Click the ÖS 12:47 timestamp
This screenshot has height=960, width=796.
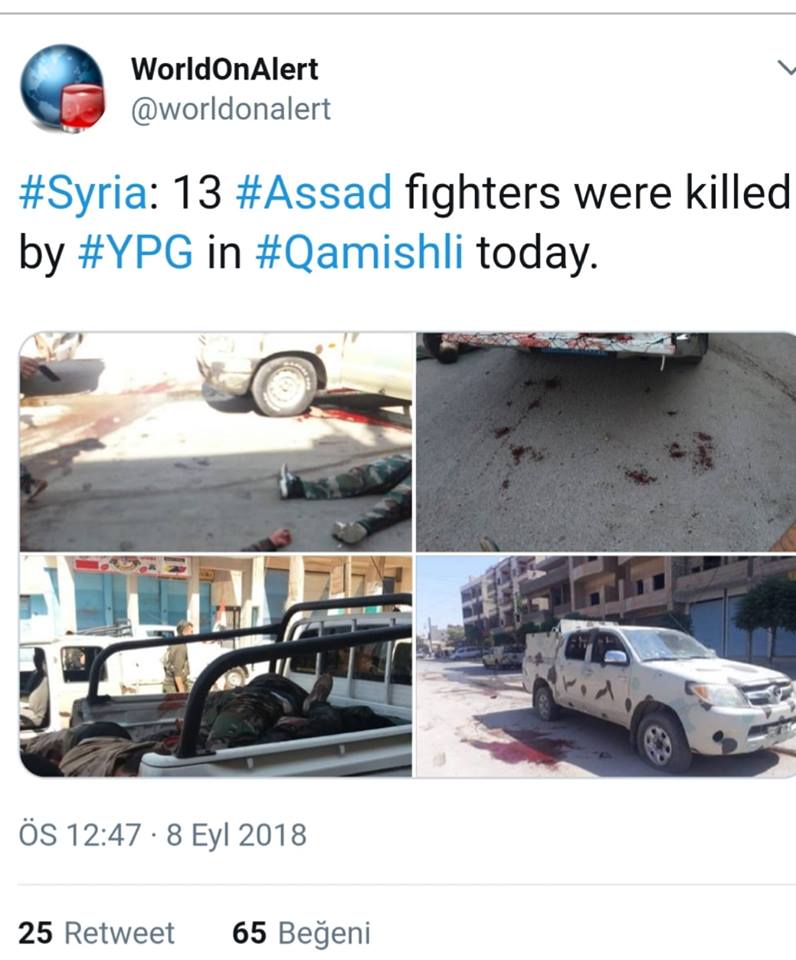tap(80, 835)
